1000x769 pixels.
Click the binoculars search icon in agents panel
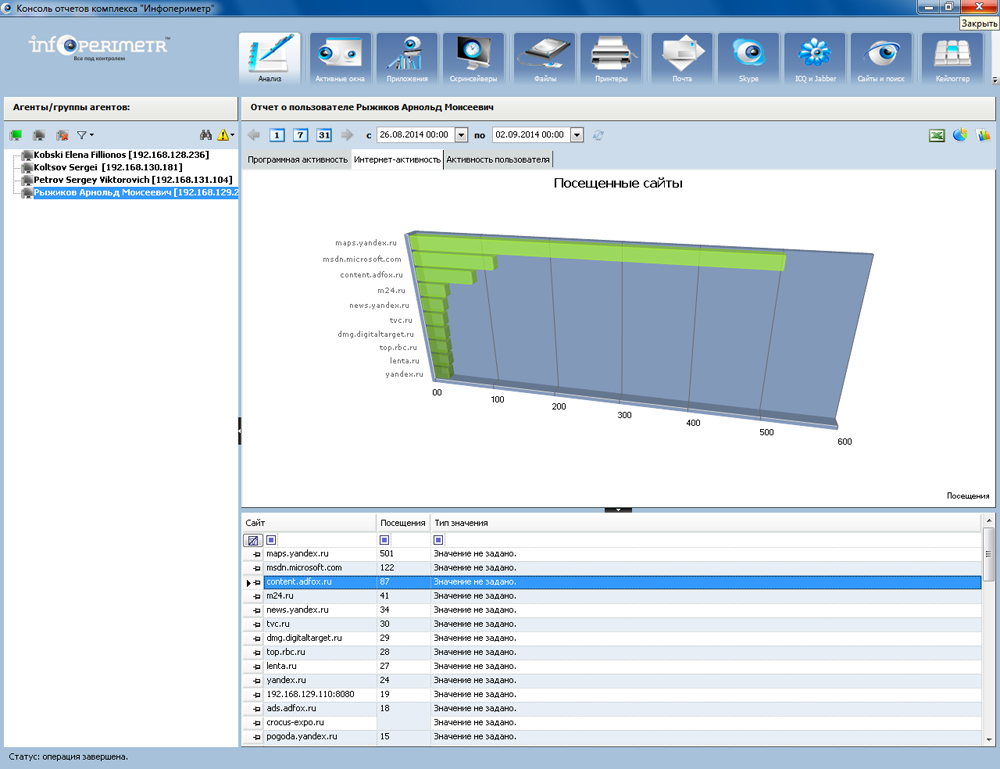pos(206,135)
